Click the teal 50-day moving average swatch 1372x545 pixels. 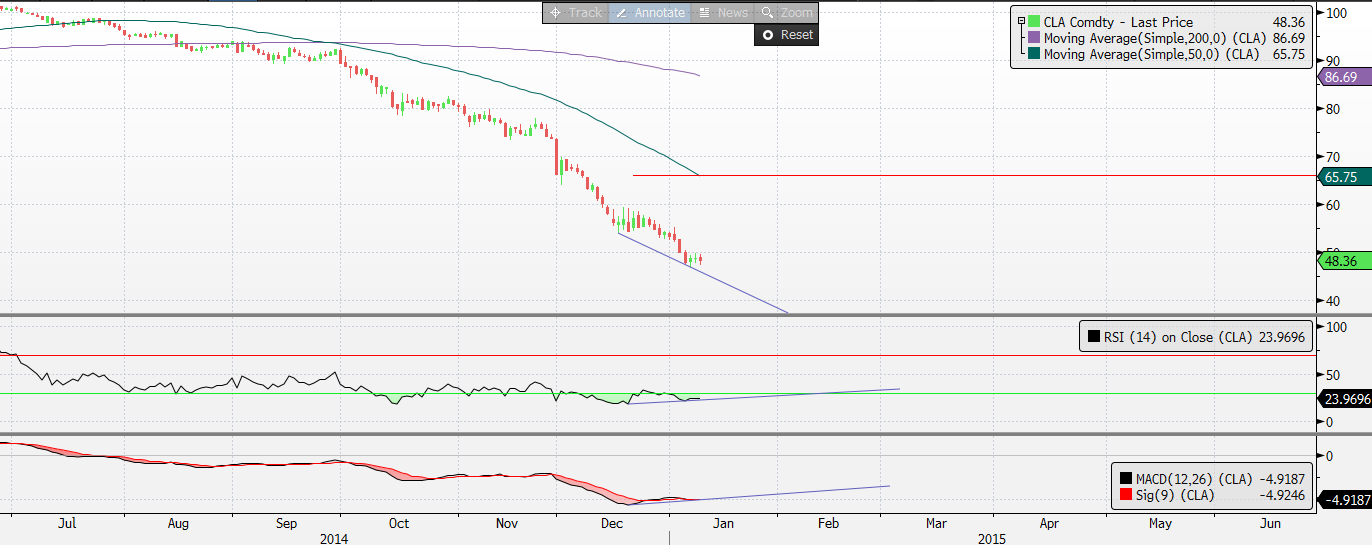(1033, 55)
